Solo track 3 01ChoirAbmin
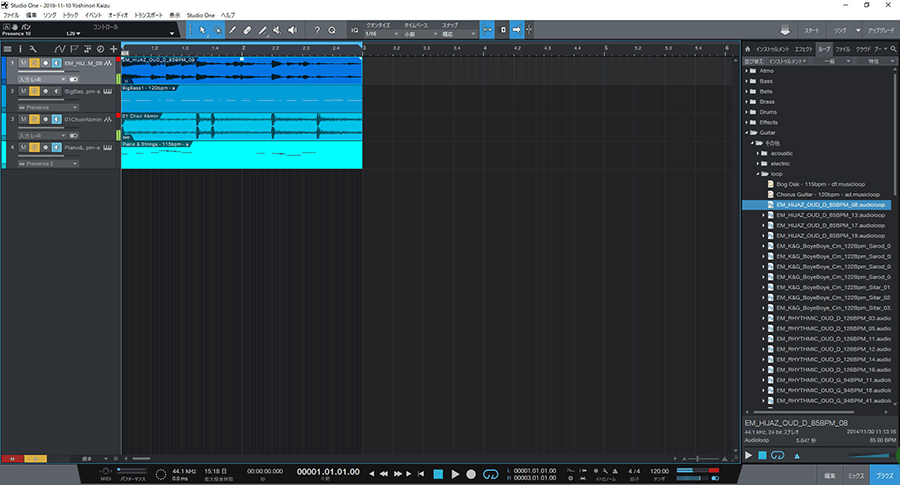Viewport: 900px width, 485px height. click(x=33, y=120)
